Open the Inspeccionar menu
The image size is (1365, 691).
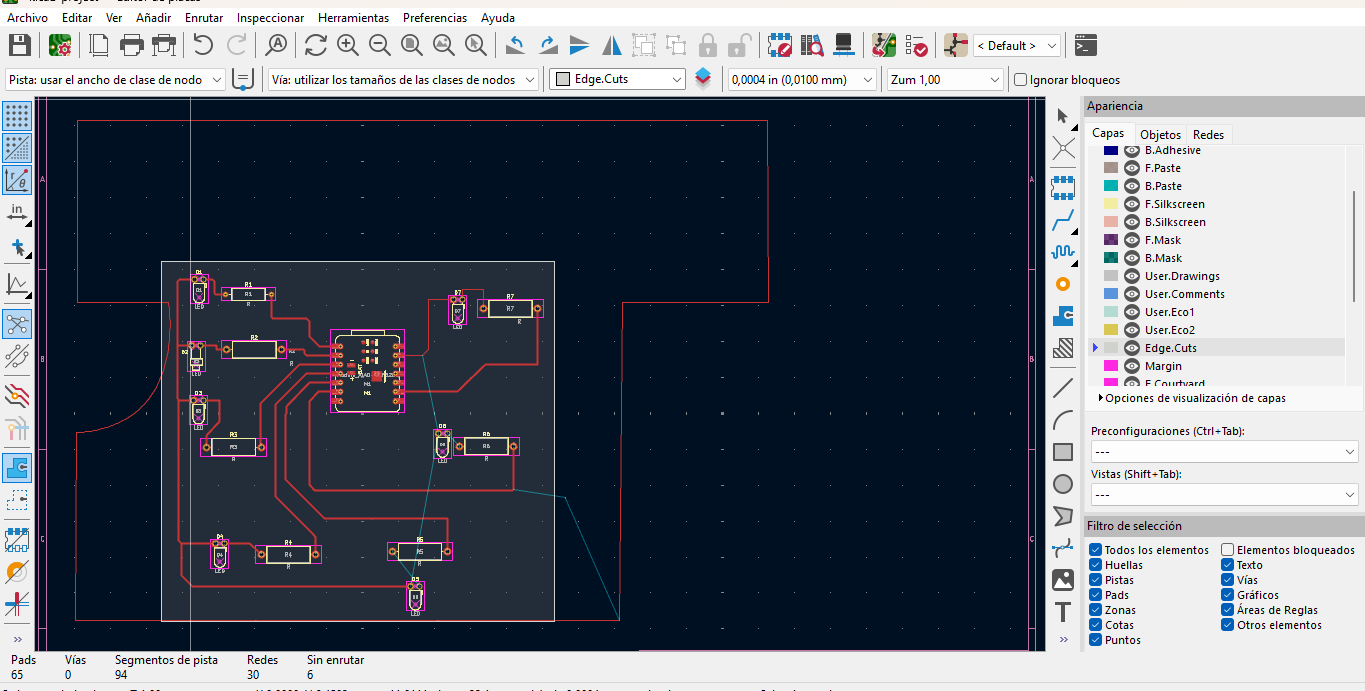[x=270, y=18]
